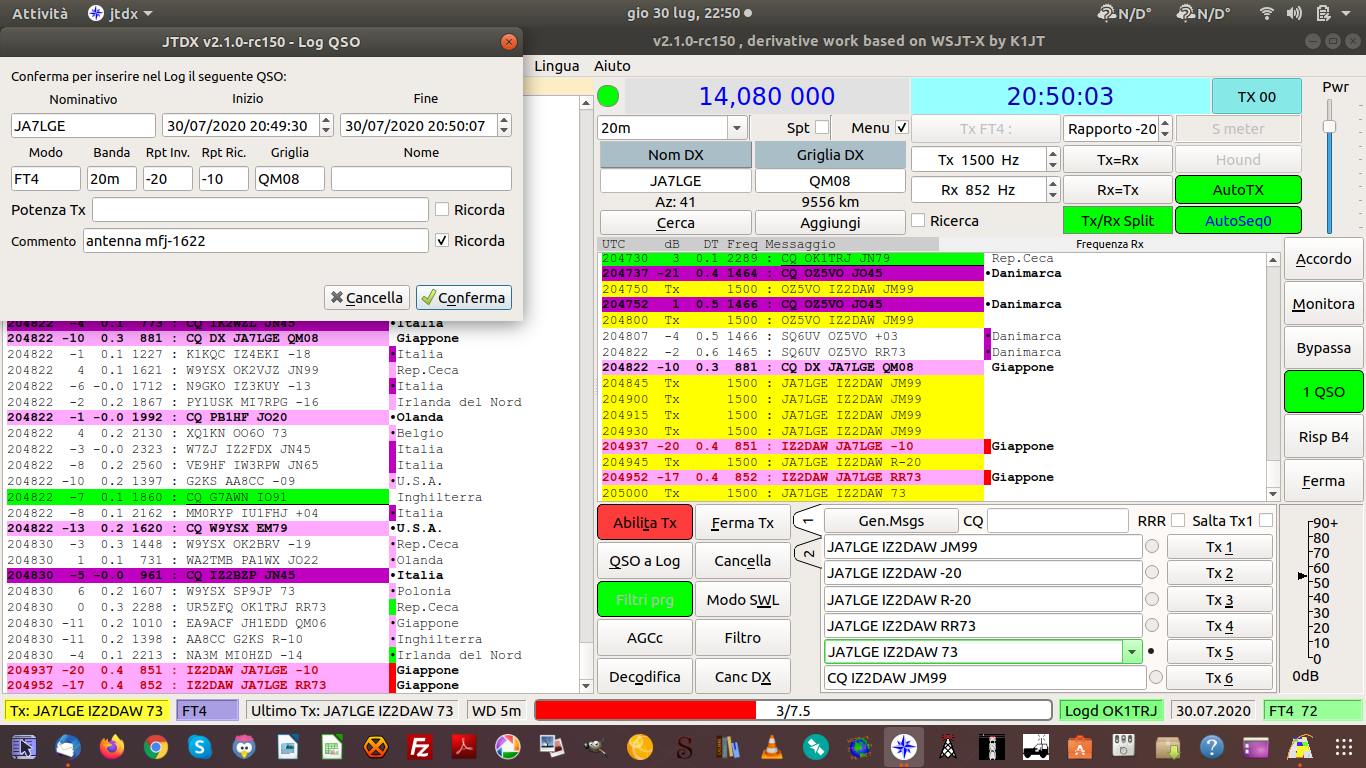This screenshot has height=768, width=1366.
Task: Click the Abilita Tx button
Action: coord(645,523)
